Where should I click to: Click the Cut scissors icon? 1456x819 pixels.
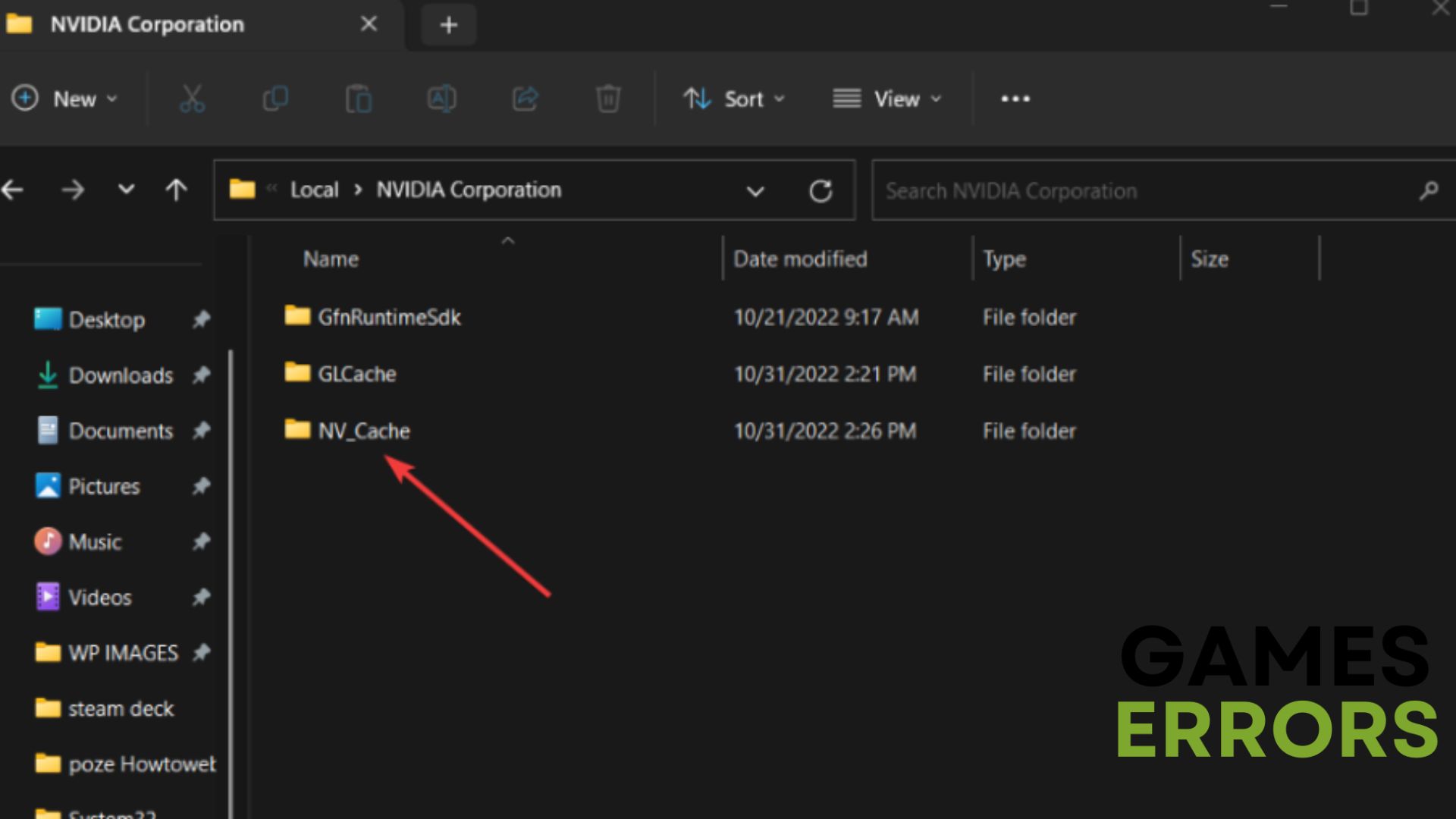coord(192,99)
